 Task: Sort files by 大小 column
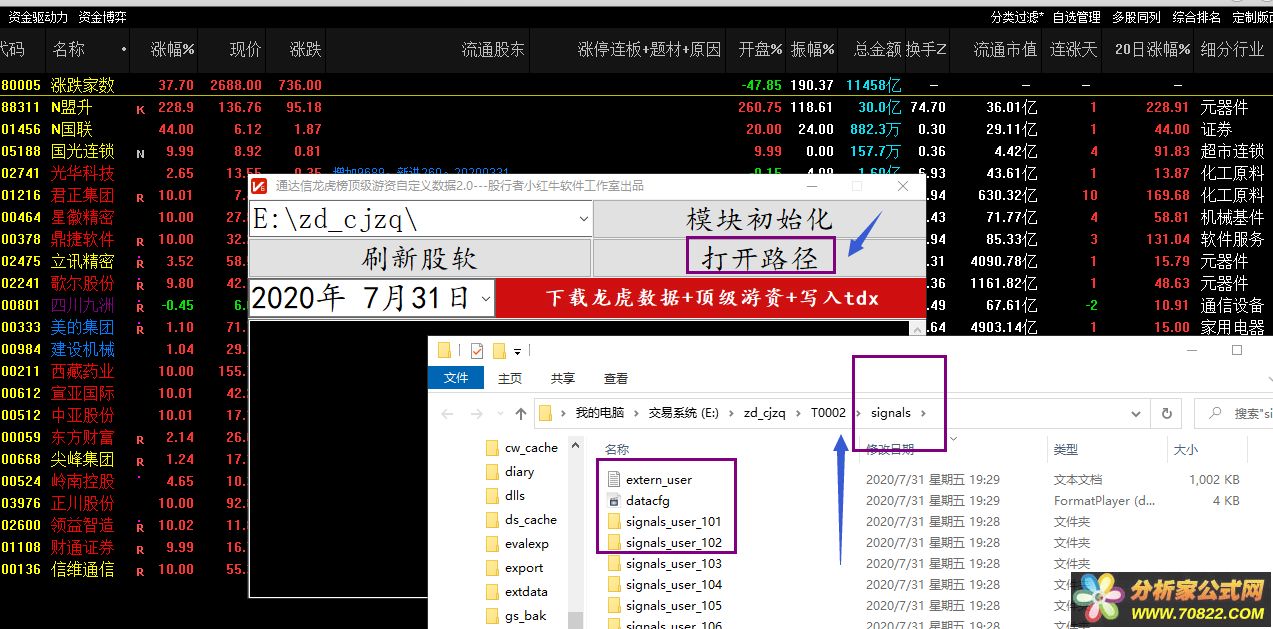click(1185, 450)
